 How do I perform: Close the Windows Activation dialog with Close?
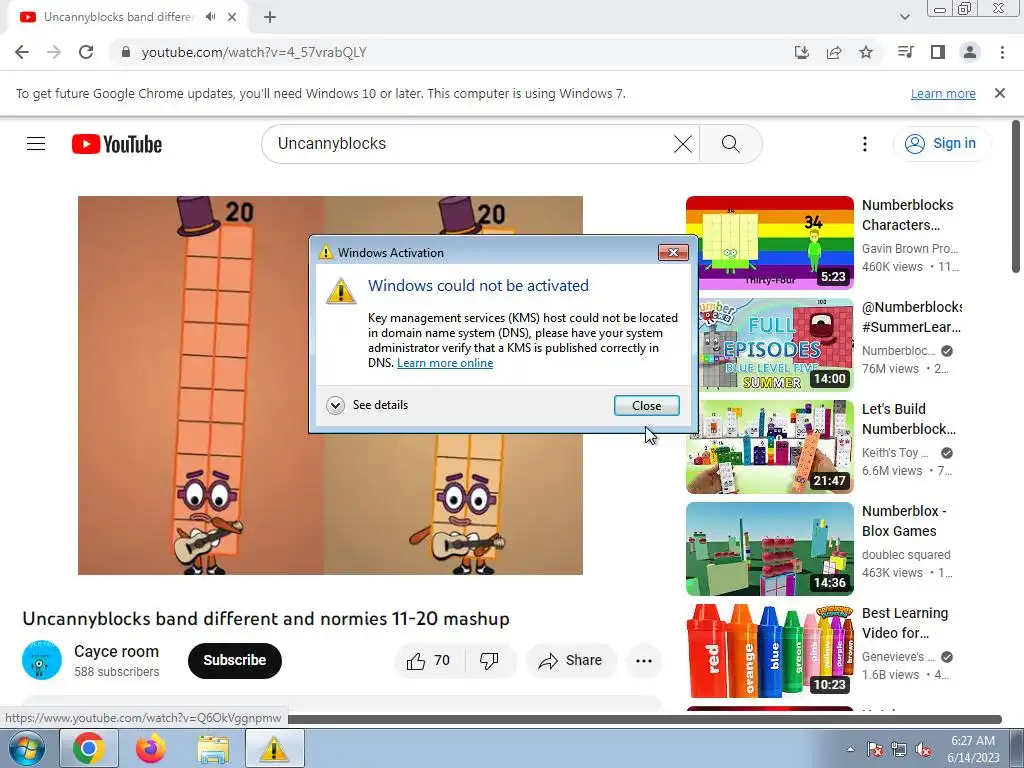[x=647, y=406]
